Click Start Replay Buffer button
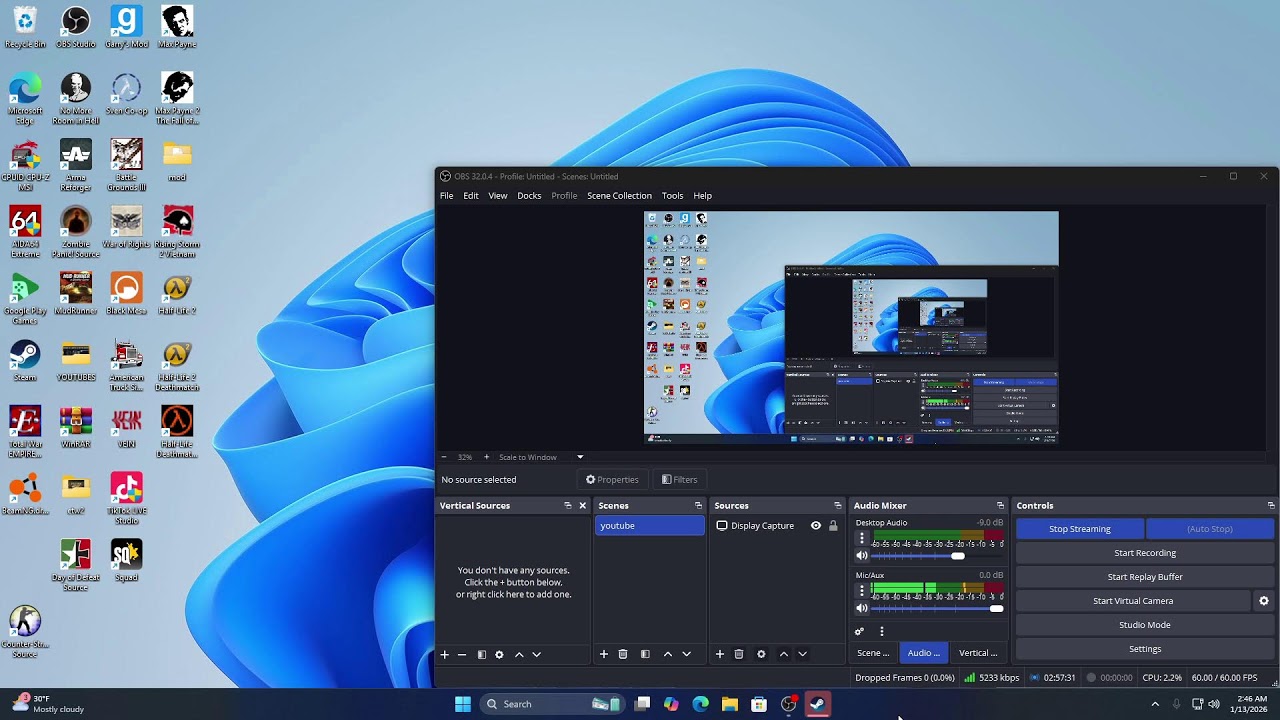 pos(1145,577)
